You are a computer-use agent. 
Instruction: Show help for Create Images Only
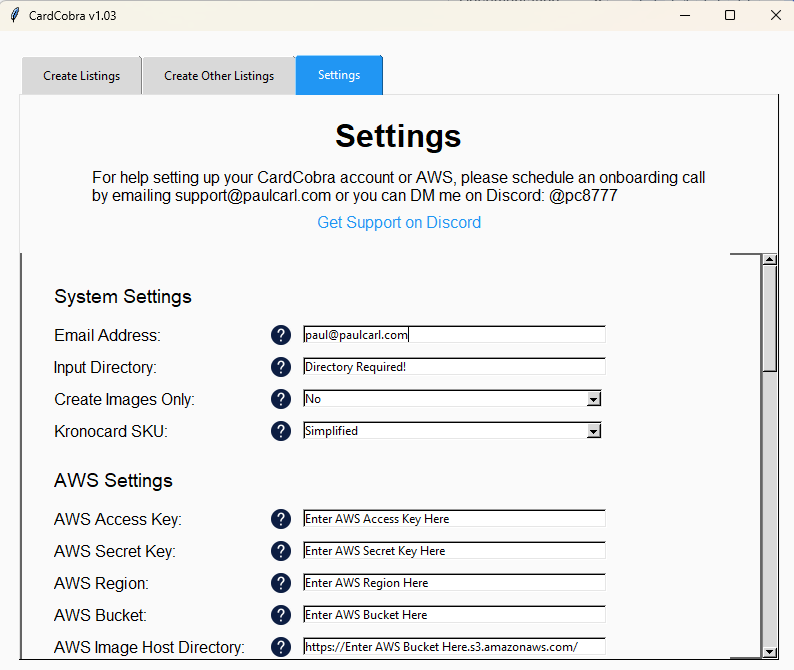pos(281,399)
